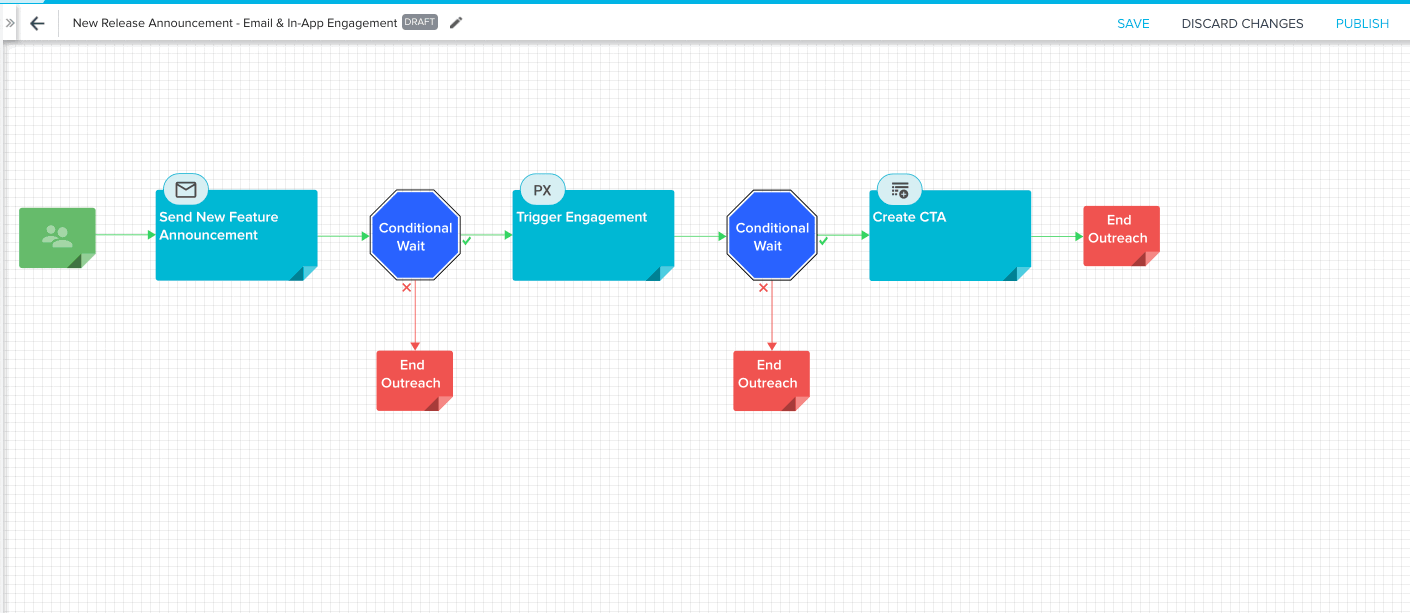This screenshot has width=1410, height=613.
Task: Click the Create CTA list icon
Action: tap(899, 189)
